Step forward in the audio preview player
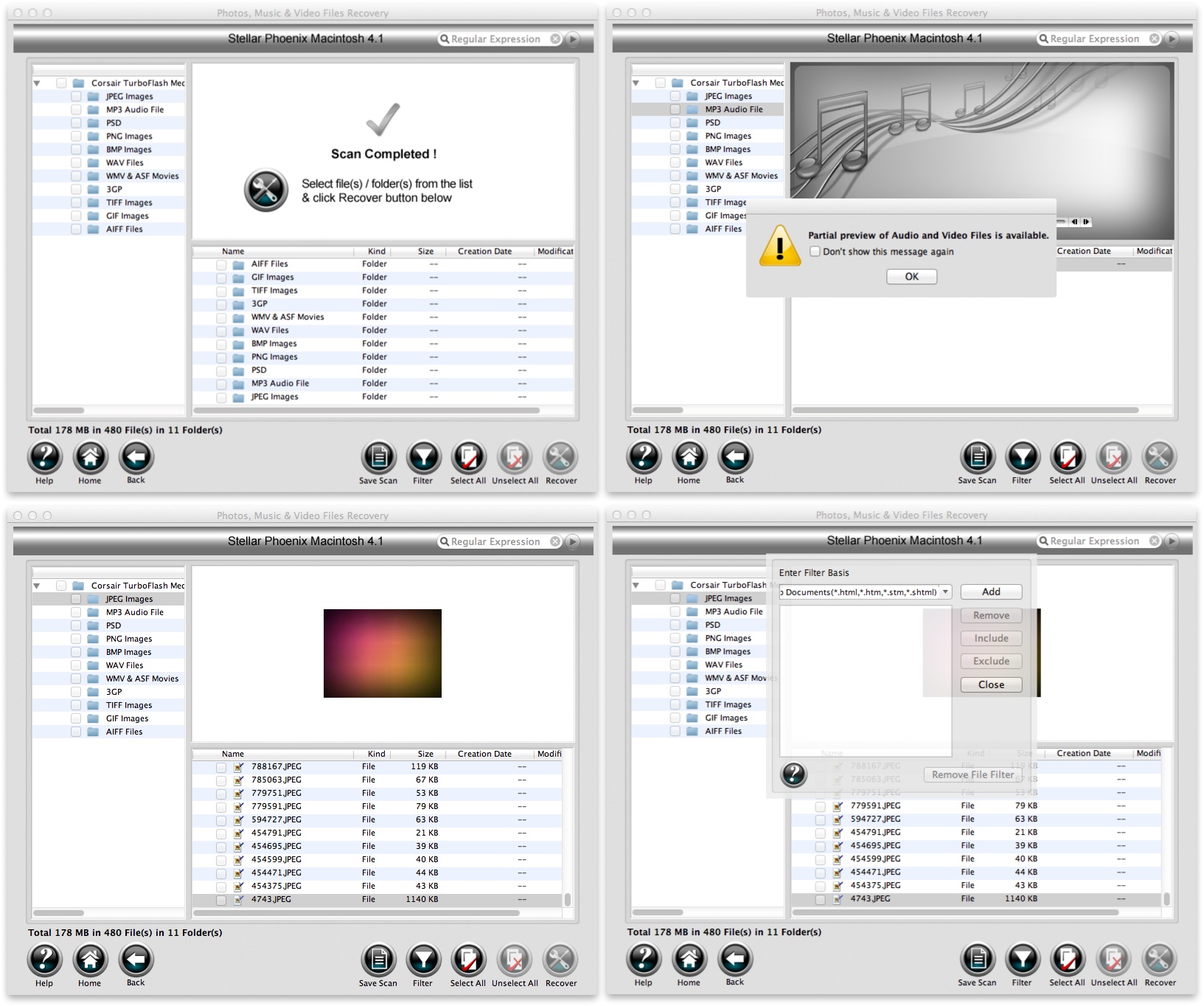 pyautogui.click(x=1086, y=222)
